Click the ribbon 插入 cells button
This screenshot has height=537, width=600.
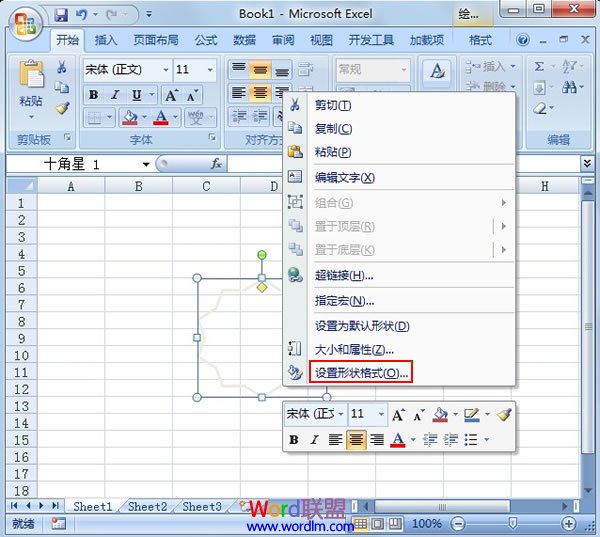491,67
